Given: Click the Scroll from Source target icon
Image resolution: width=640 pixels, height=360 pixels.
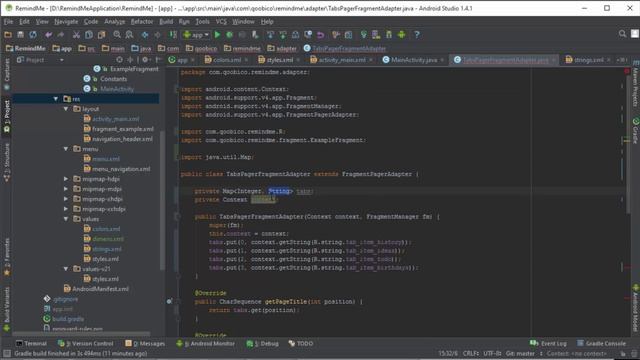Looking at the screenshot, I should click(120, 60).
